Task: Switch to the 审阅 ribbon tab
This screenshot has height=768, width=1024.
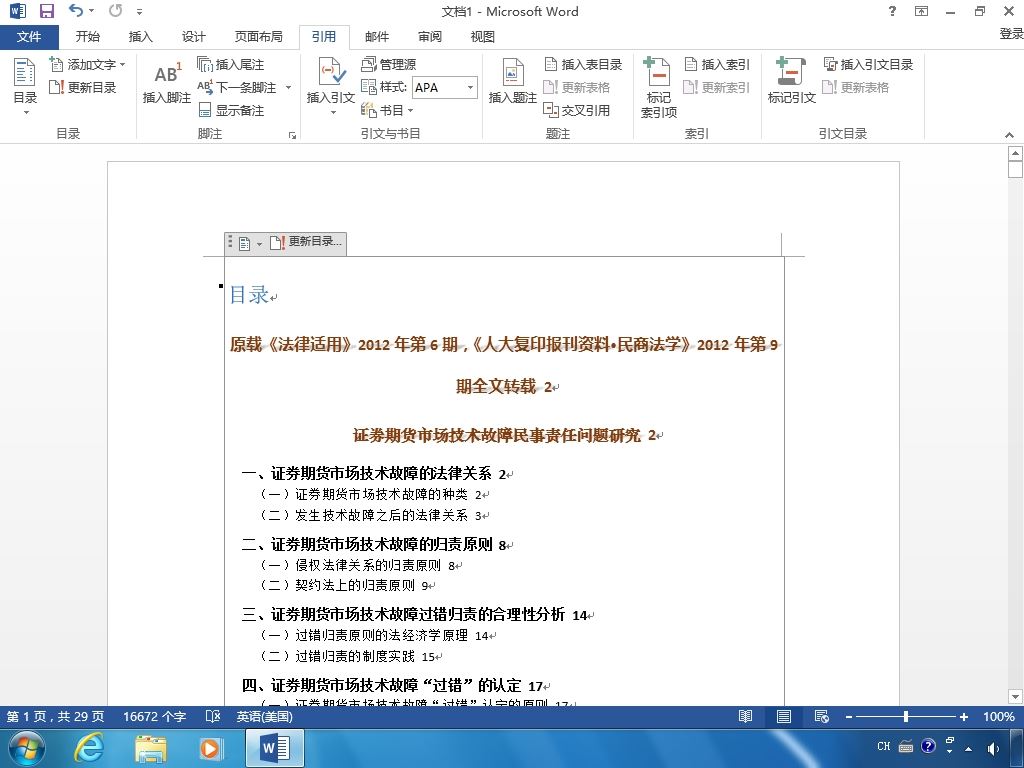Action: [430, 37]
